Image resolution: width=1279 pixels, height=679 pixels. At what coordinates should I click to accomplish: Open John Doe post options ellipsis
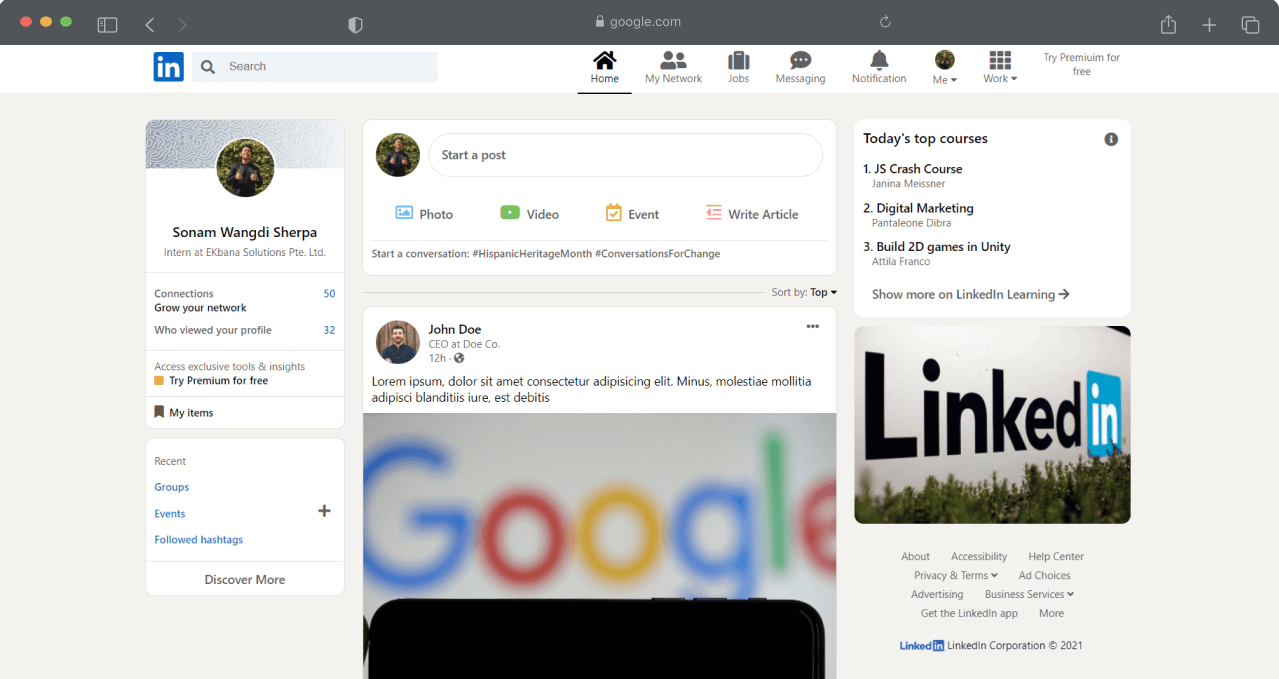click(x=813, y=326)
